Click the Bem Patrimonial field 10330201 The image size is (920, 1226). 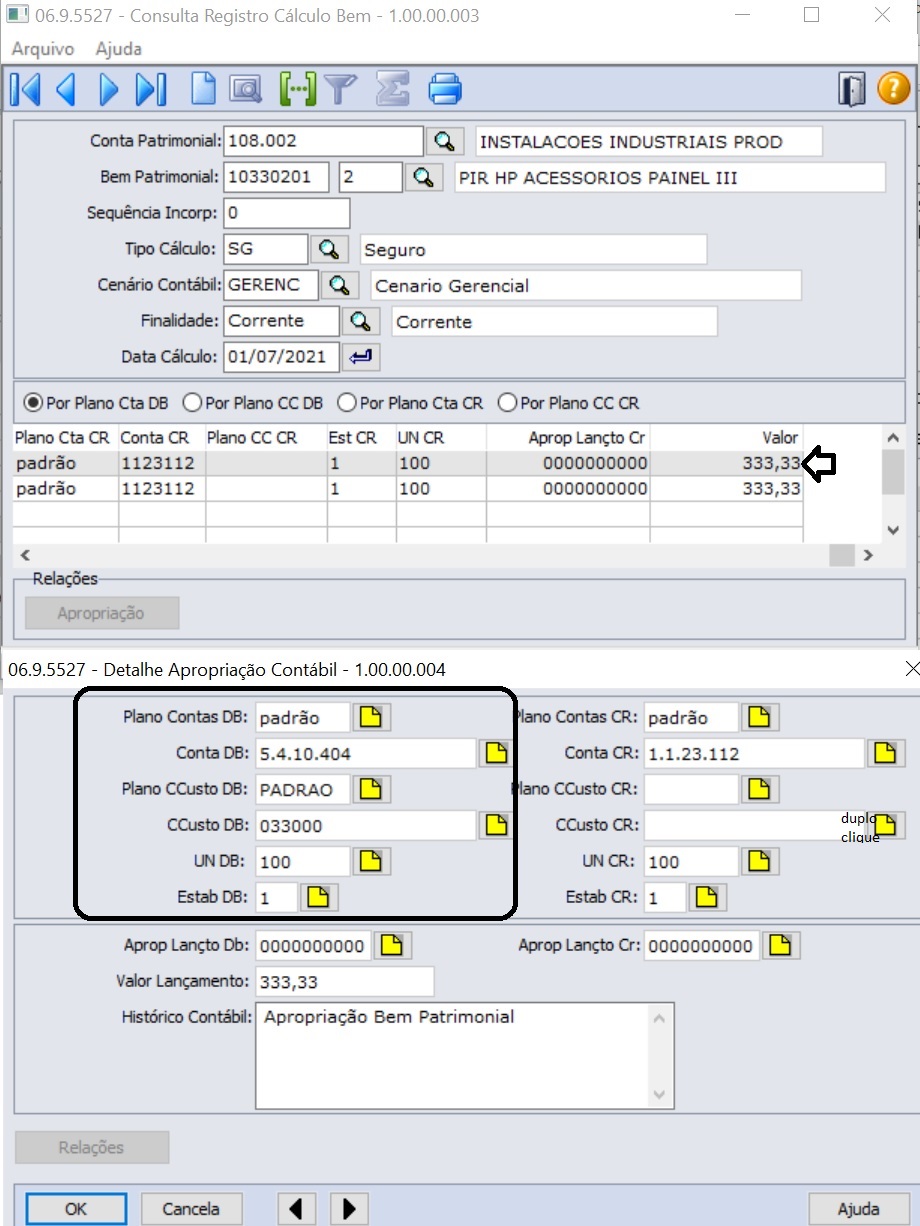(x=275, y=177)
